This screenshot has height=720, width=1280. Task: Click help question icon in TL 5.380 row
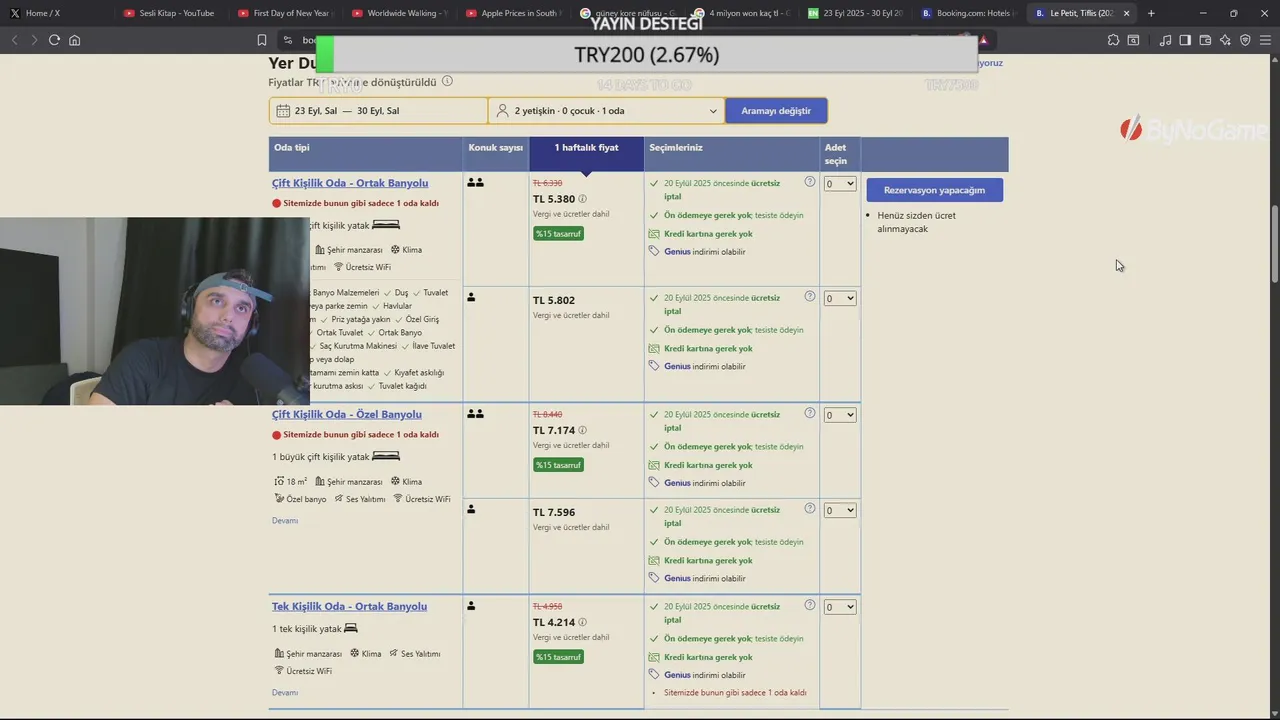pos(810,182)
